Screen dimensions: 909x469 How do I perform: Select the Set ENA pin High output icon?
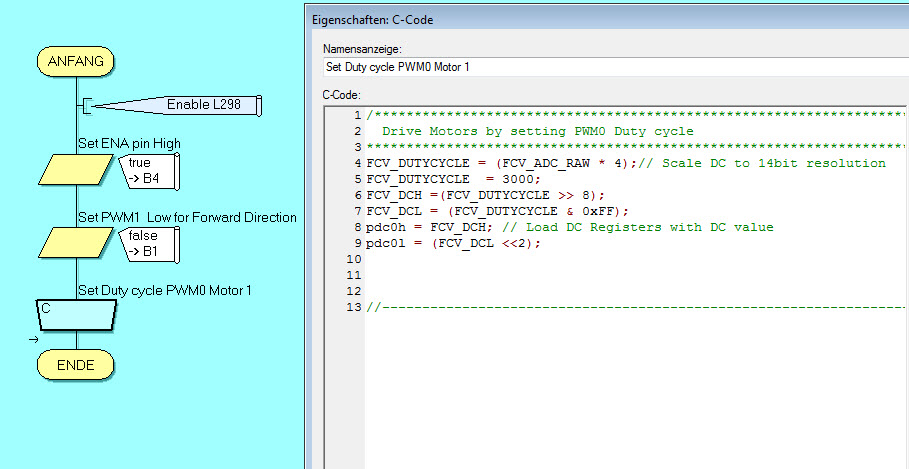pyautogui.click(x=76, y=169)
